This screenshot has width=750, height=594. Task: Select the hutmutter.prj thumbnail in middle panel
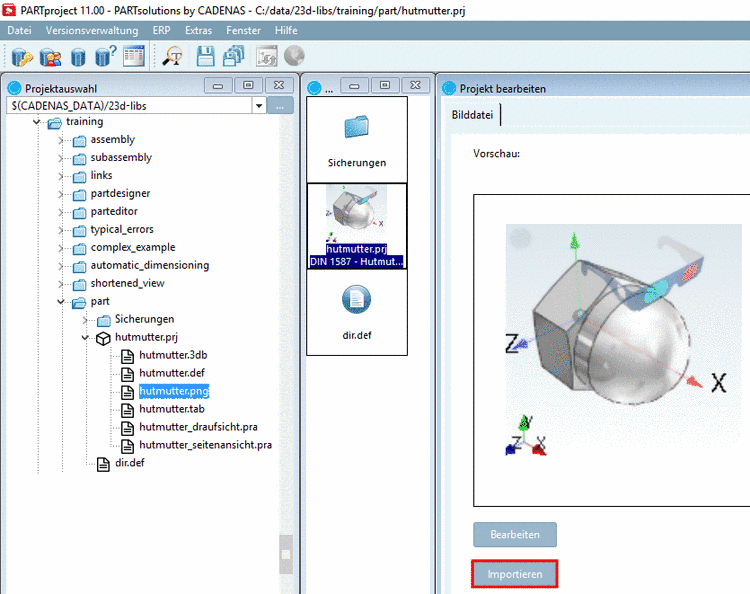click(356, 226)
